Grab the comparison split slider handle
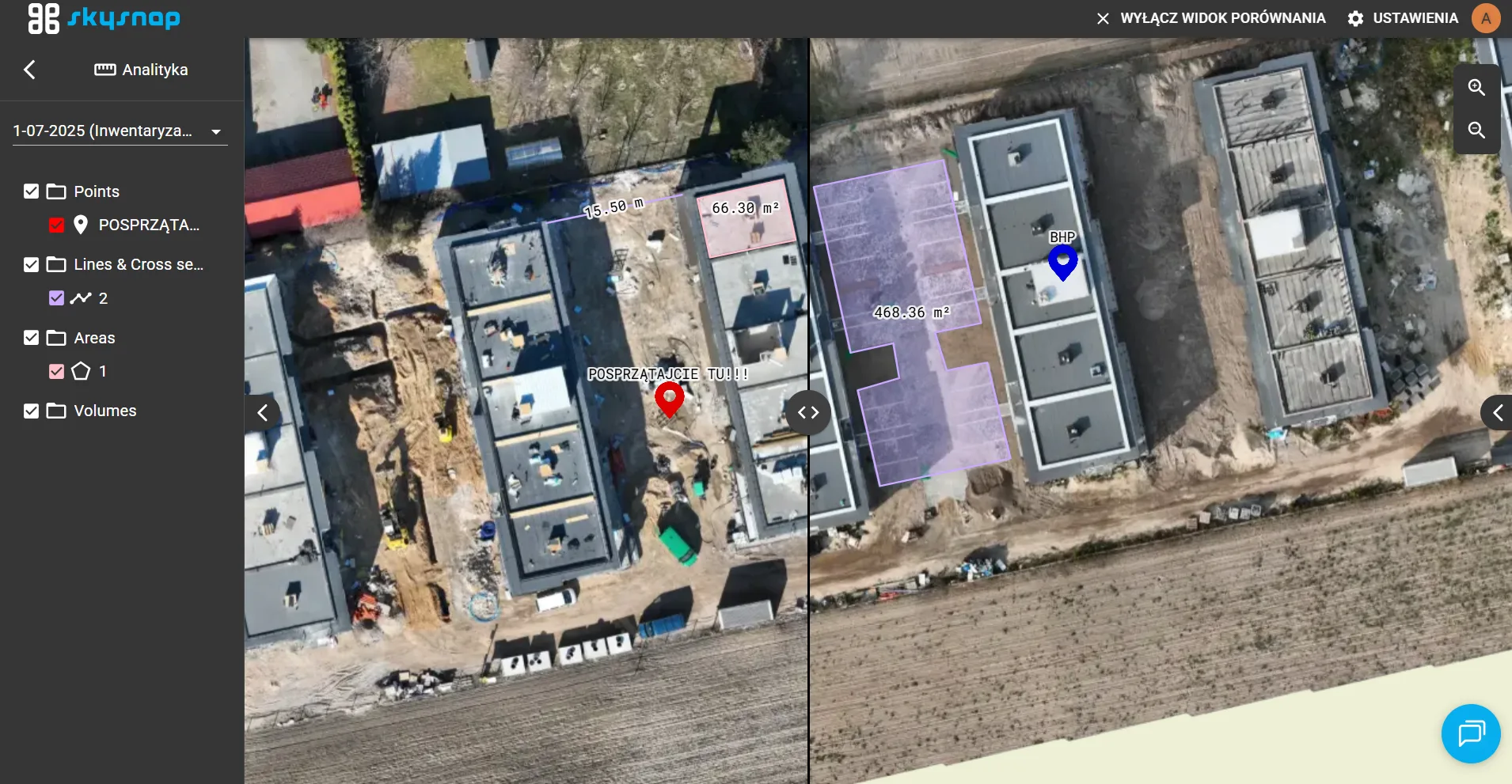This screenshot has width=1512, height=784. coord(808,412)
